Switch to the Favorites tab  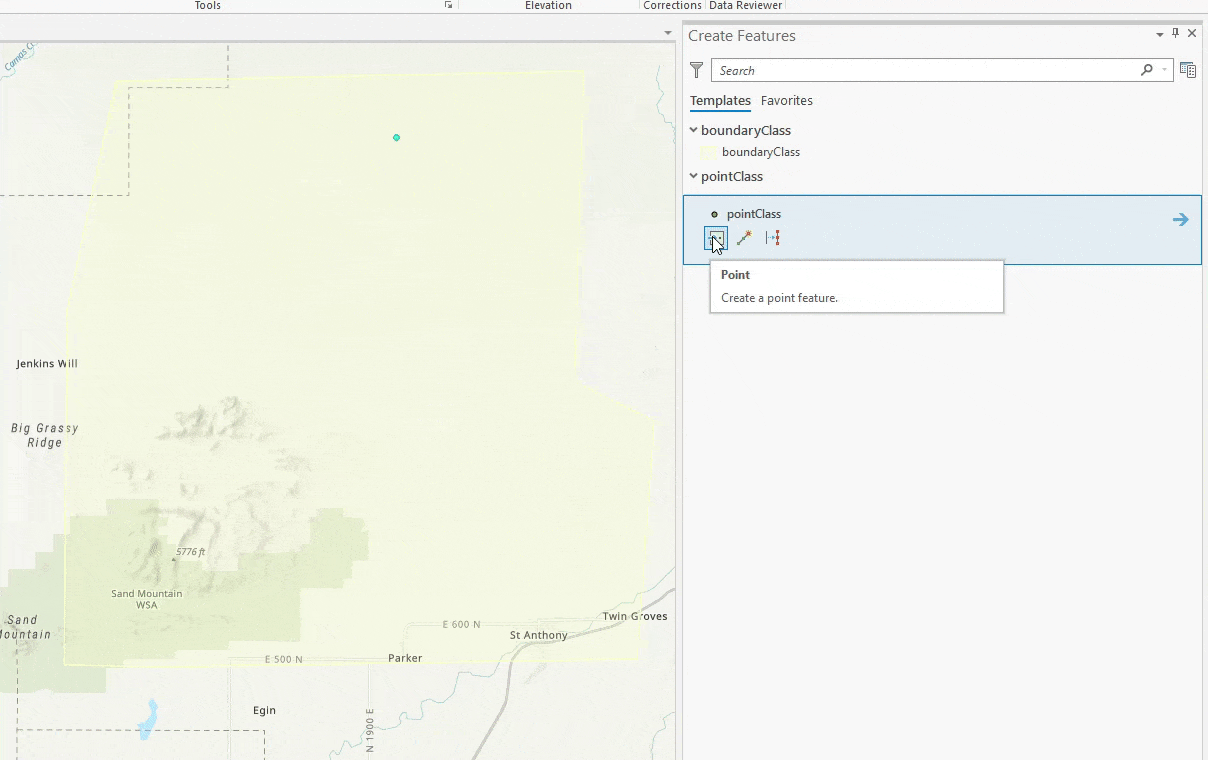(x=787, y=100)
